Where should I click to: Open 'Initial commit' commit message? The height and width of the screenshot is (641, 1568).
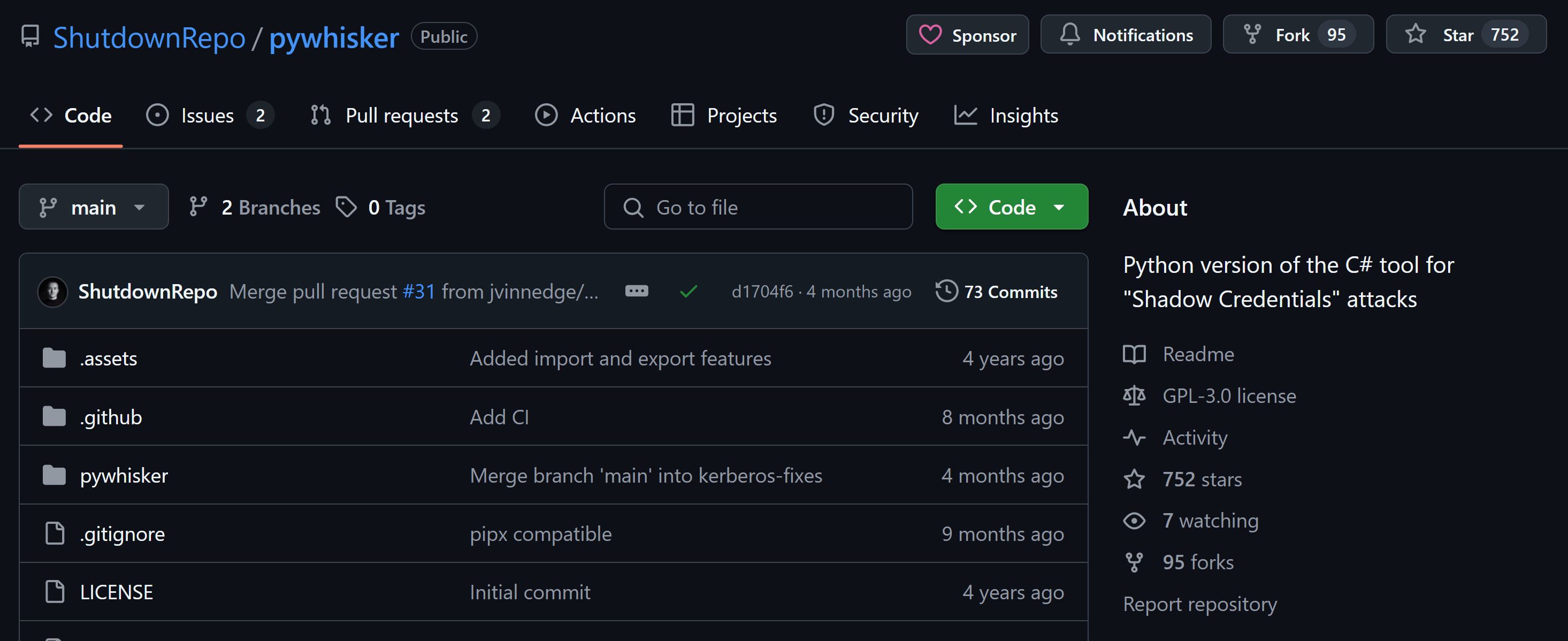coord(530,592)
